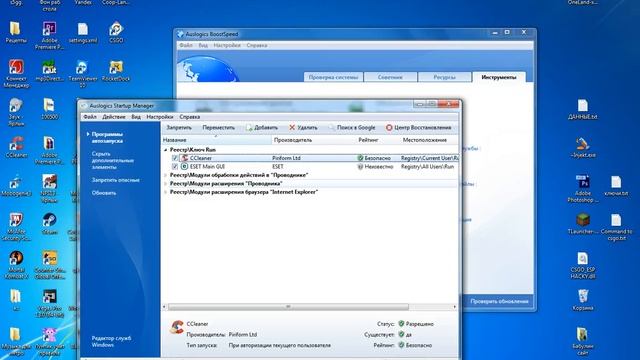Expand Модули расширения браузера "Internet Explorer" group
Screen dimensions: 640x360
(x=166, y=192)
